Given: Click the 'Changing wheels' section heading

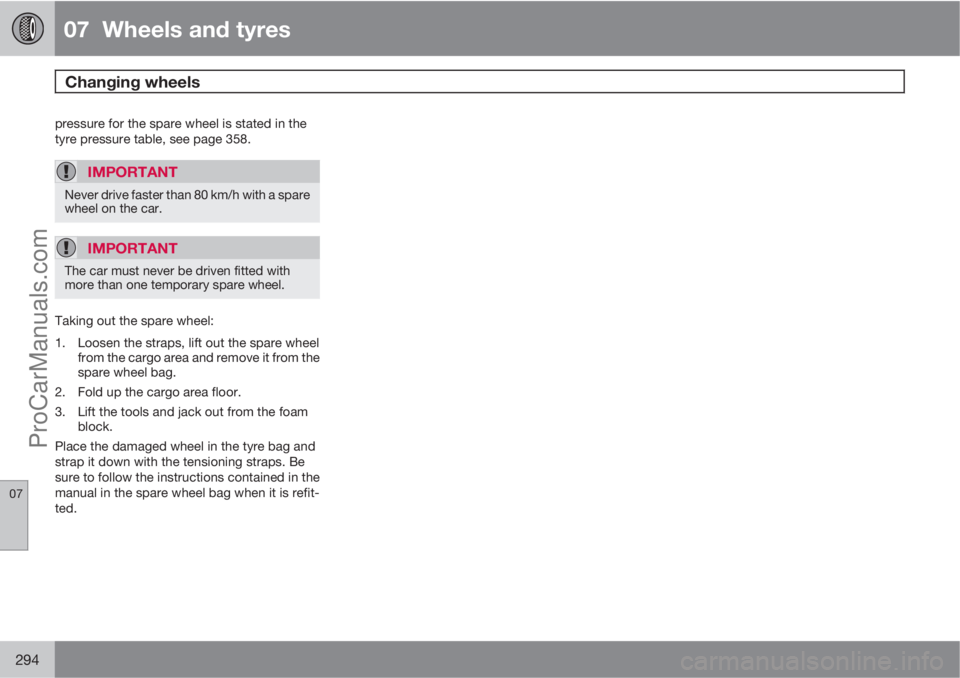Looking at the screenshot, I should point(132,82).
